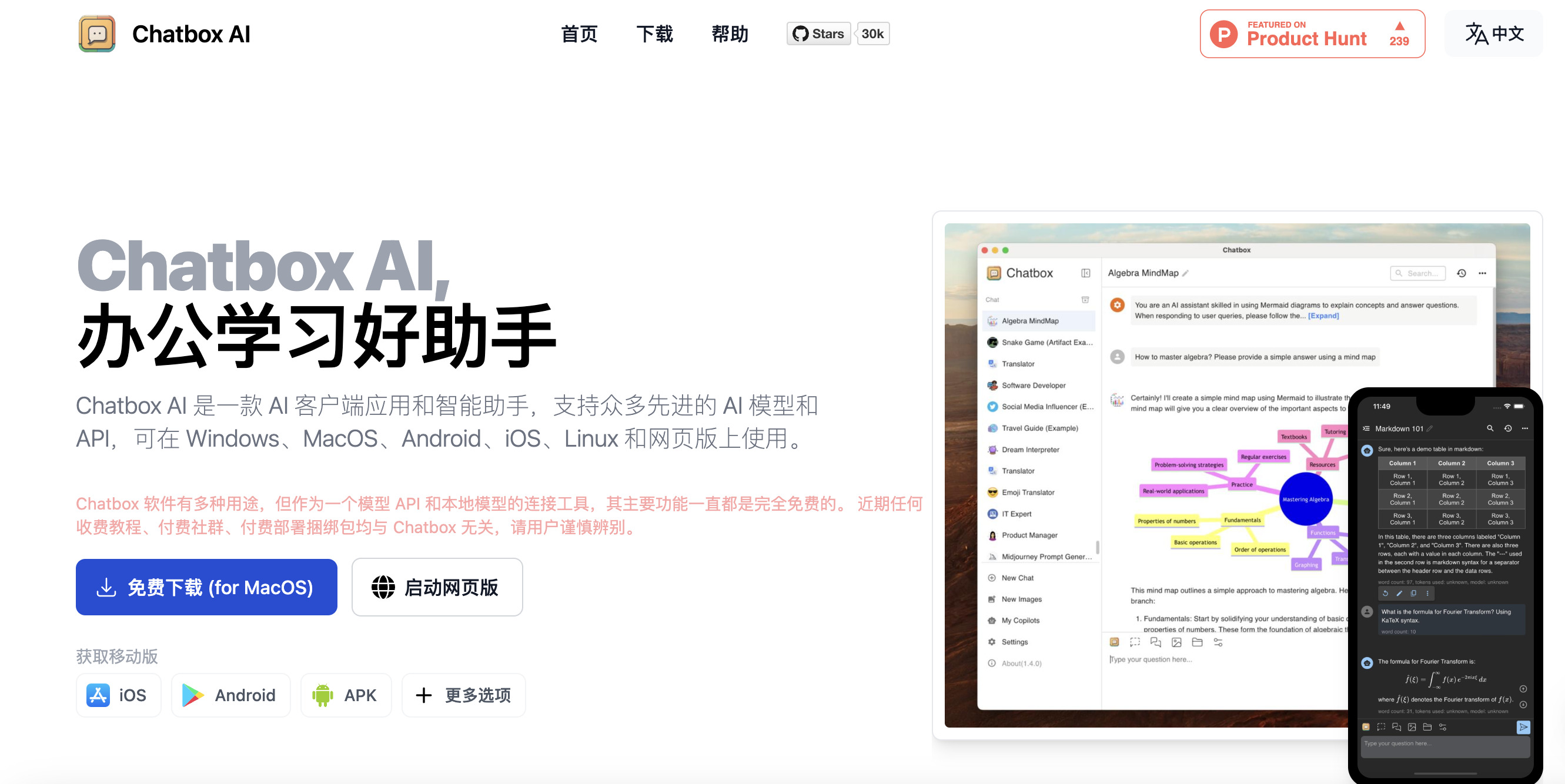Click the iOS App Store icon button
This screenshot has height=784, width=1565.
[98, 695]
